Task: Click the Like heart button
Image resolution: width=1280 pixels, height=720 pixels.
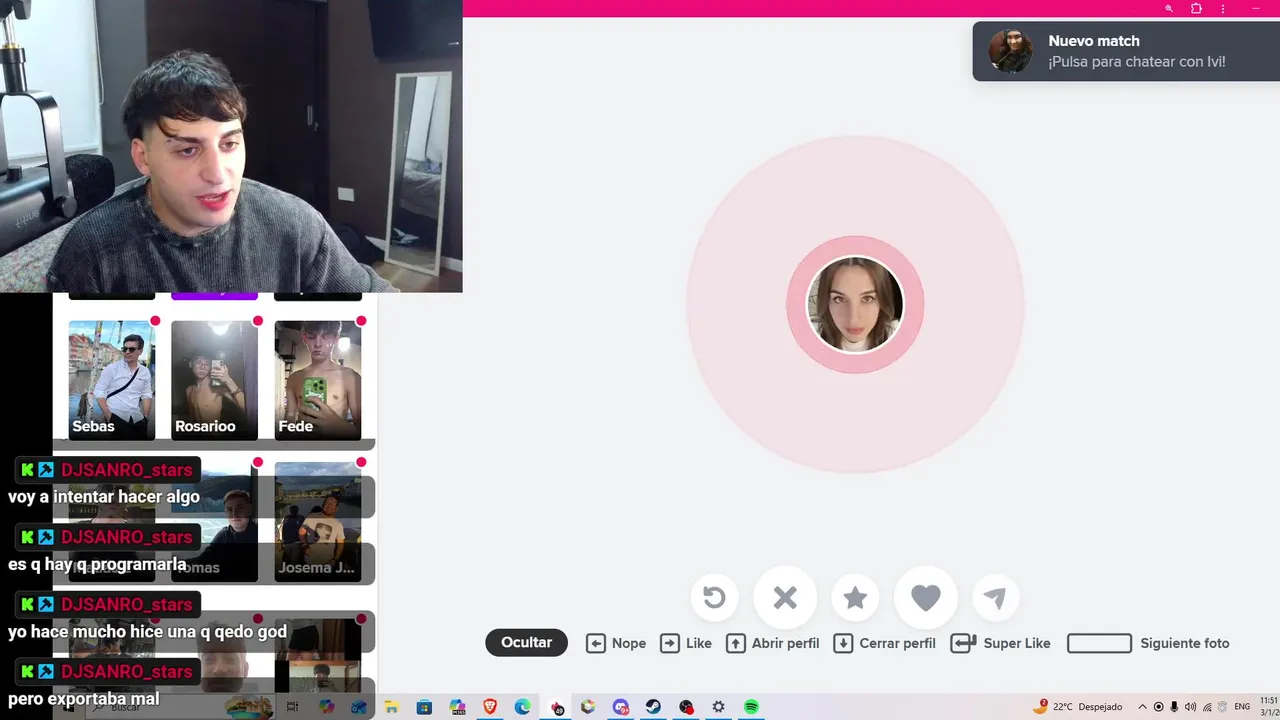Action: point(926,598)
